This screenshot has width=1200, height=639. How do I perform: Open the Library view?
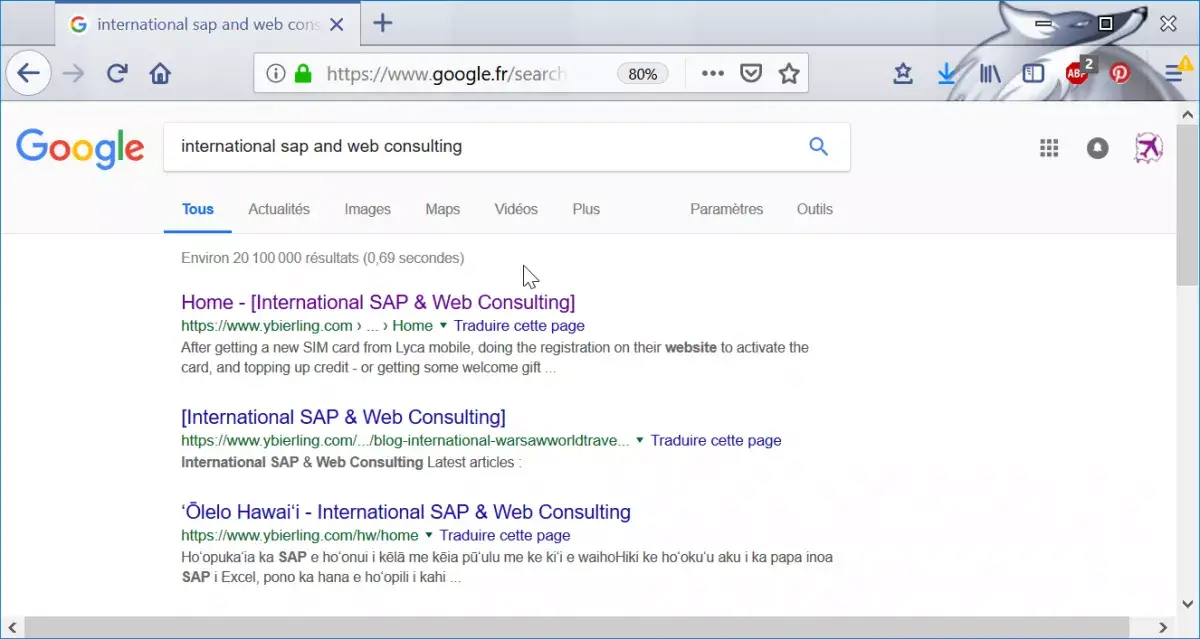990,73
